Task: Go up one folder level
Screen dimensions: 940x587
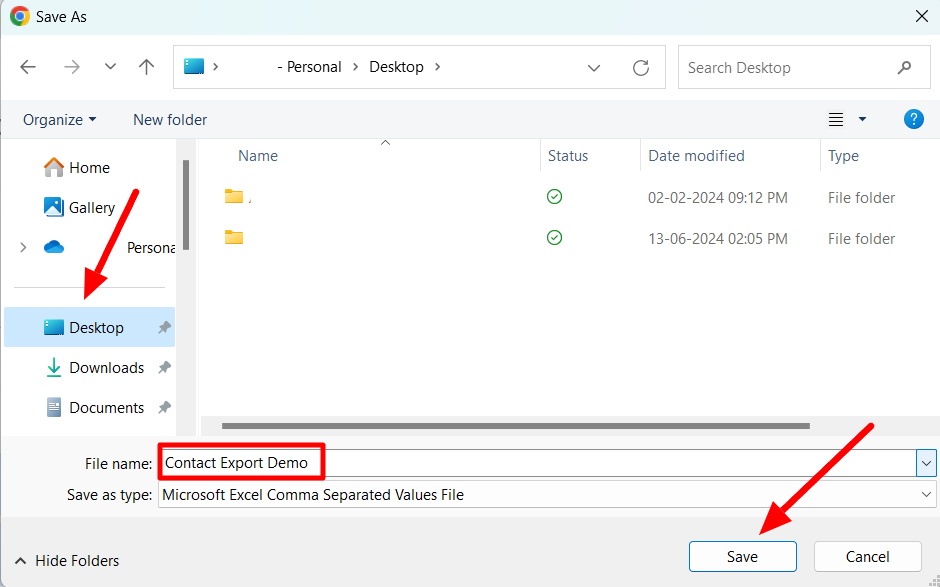Action: click(146, 67)
